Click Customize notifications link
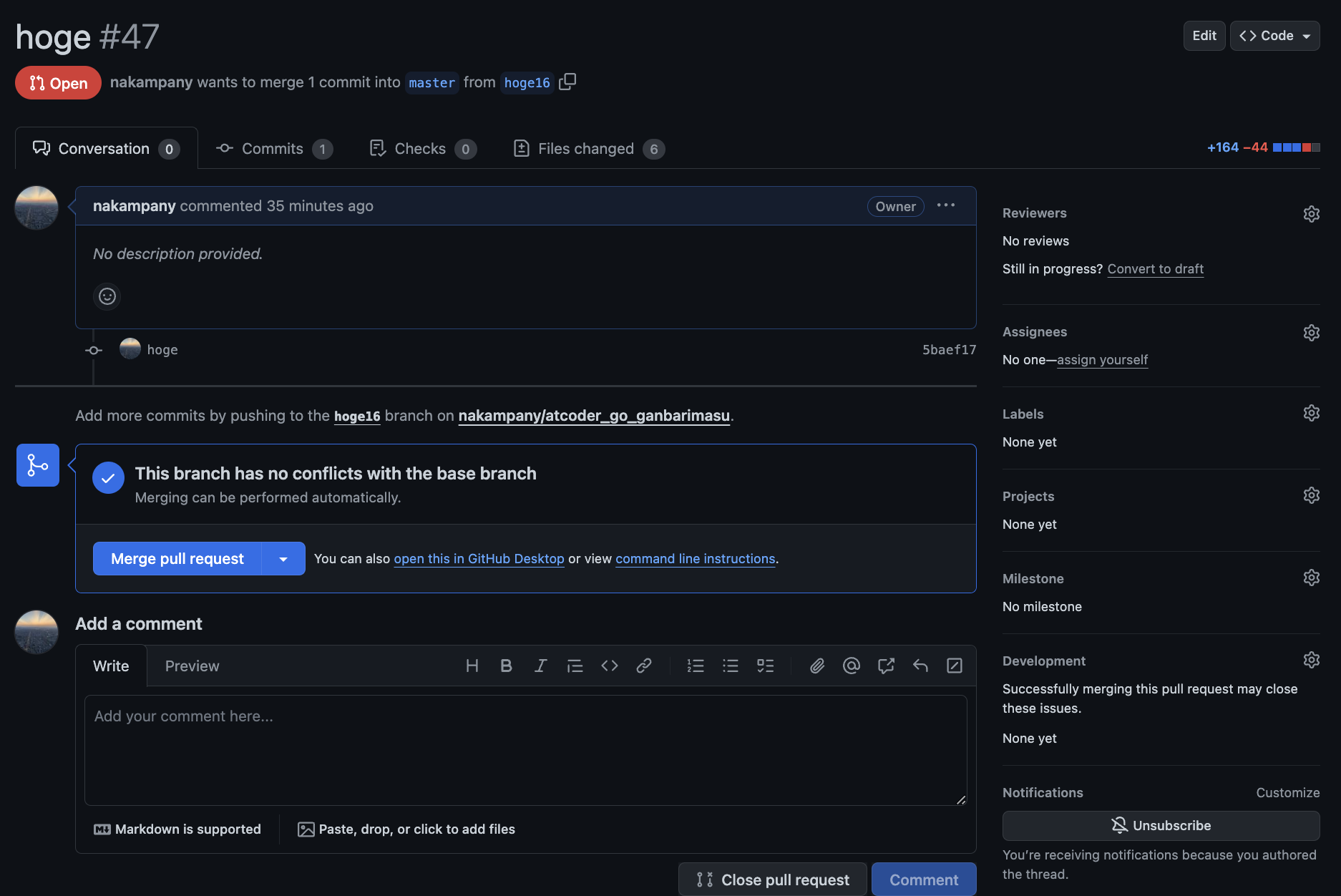Viewport: 1341px width, 896px height. click(x=1288, y=792)
